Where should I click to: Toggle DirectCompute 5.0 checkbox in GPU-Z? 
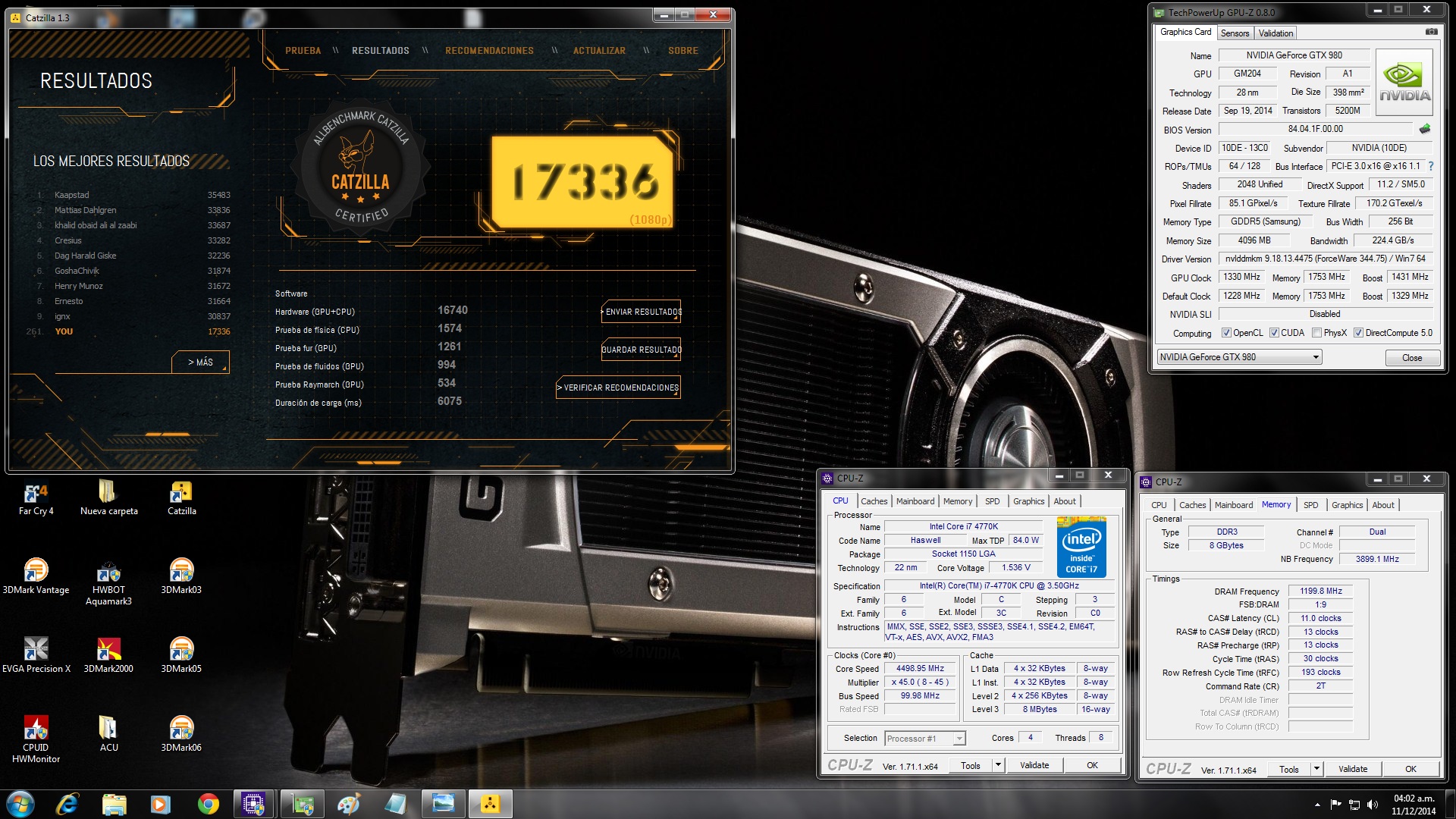pyautogui.click(x=1358, y=333)
